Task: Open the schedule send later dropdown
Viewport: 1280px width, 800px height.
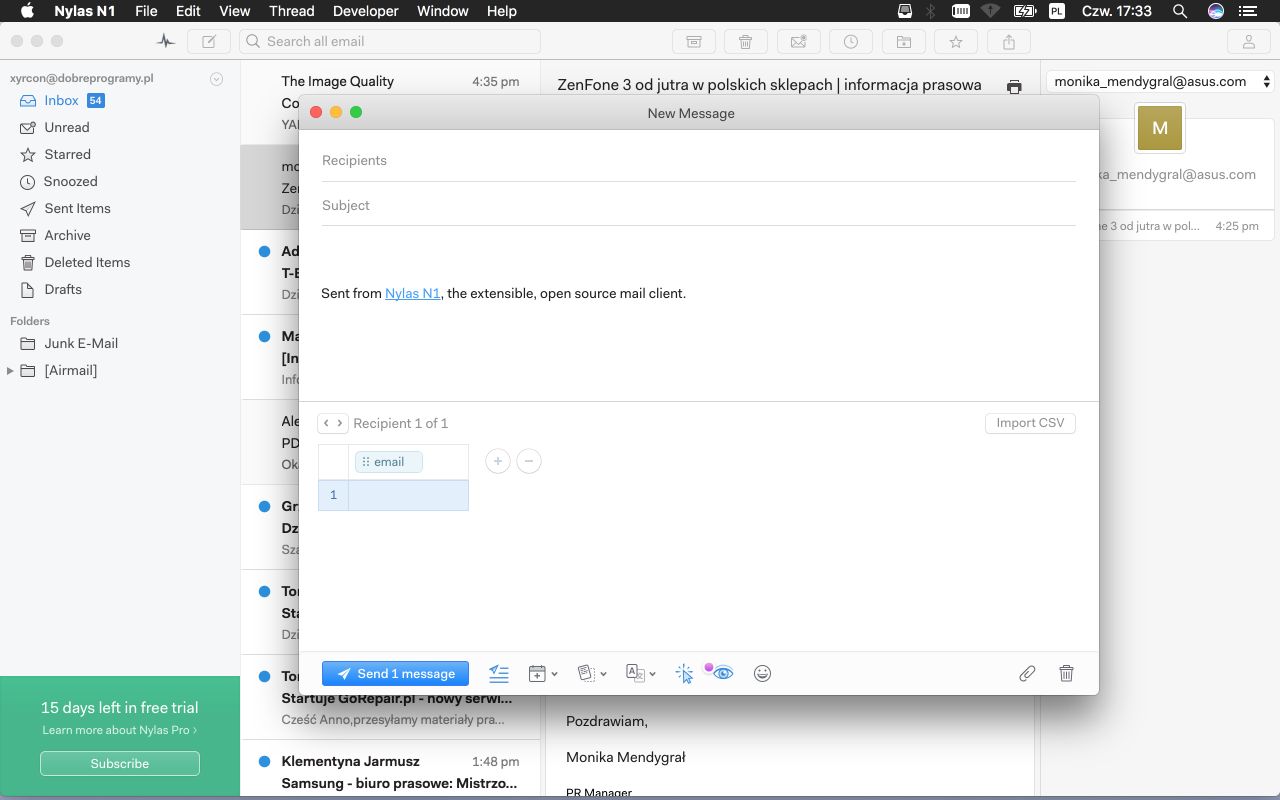Action: 543,674
